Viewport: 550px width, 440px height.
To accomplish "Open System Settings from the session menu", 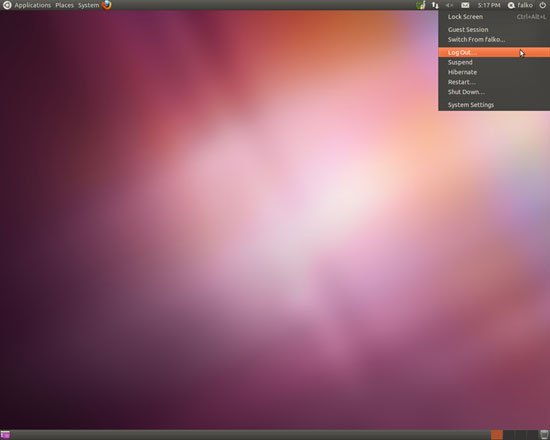I will pyautogui.click(x=494, y=105).
